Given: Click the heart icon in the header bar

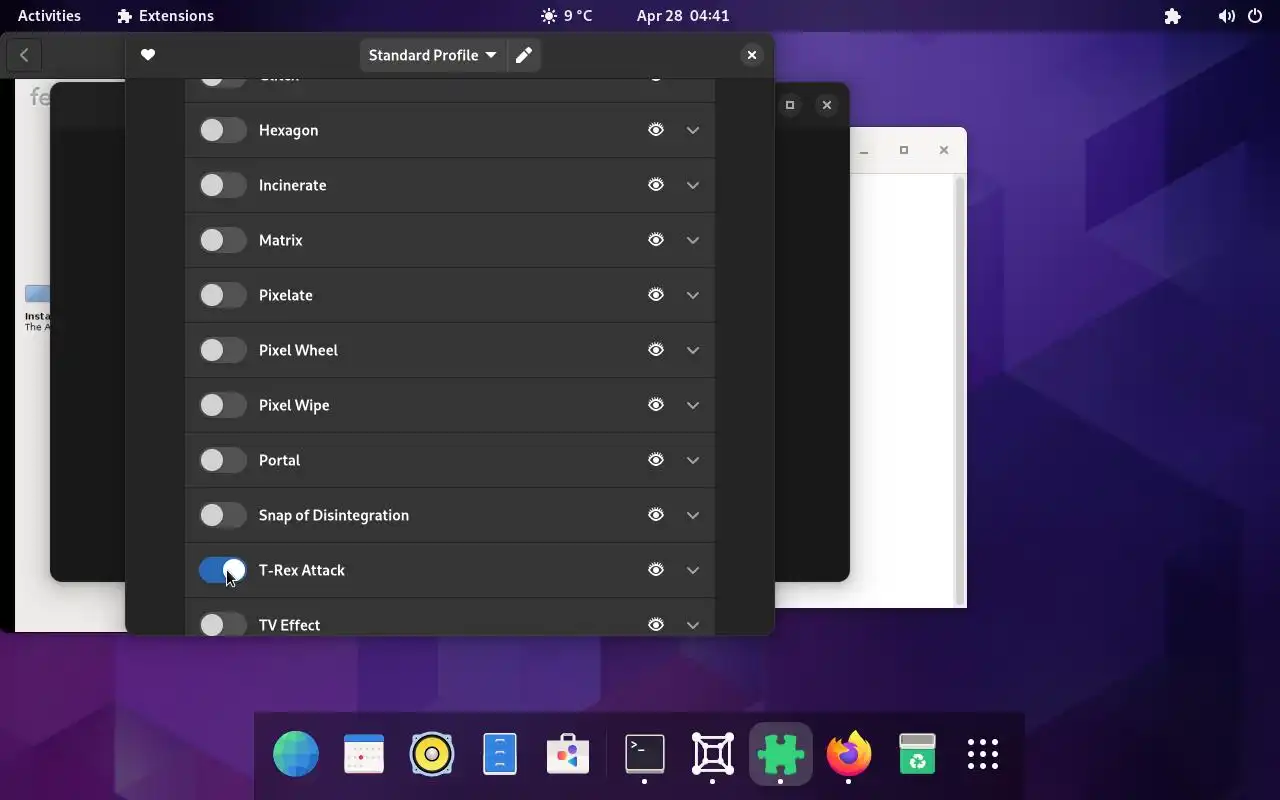Looking at the screenshot, I should 148,55.
